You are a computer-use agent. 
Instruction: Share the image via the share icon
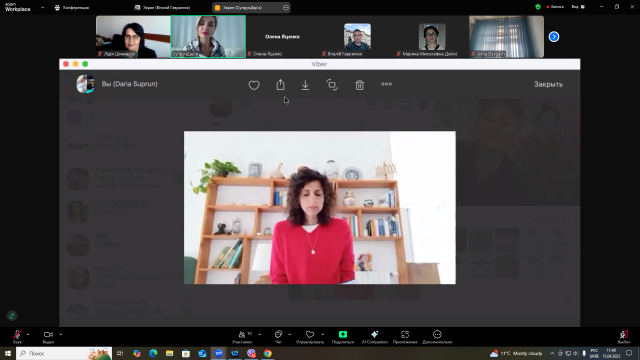280,84
